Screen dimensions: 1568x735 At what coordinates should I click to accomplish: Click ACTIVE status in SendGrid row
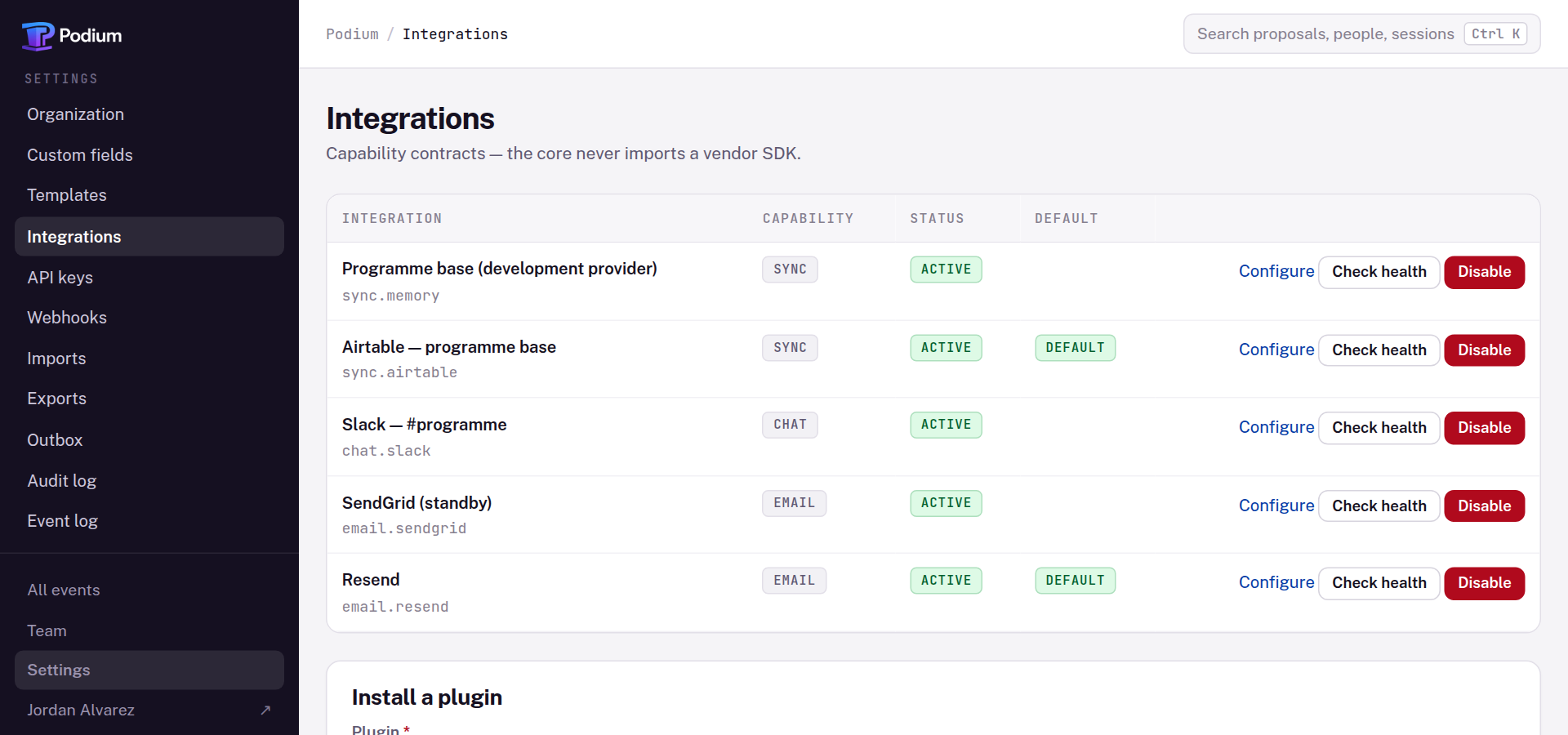coord(946,503)
